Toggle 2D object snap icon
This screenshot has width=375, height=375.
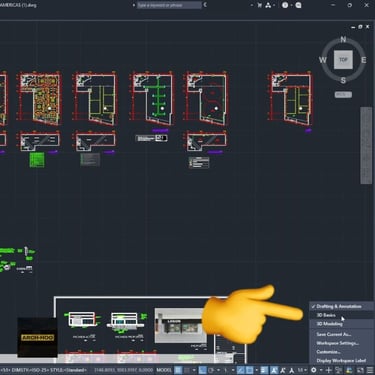pos(249,370)
